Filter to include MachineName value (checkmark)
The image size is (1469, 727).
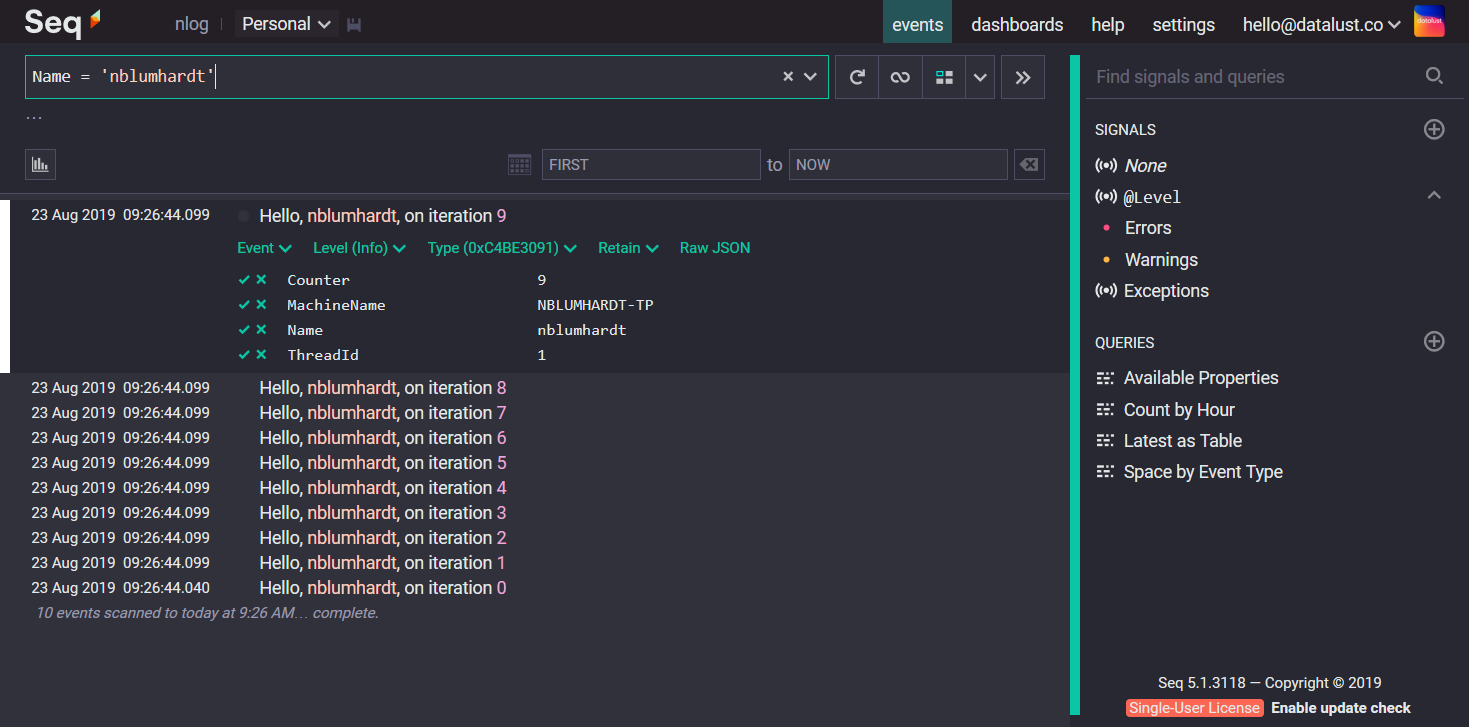coord(244,305)
